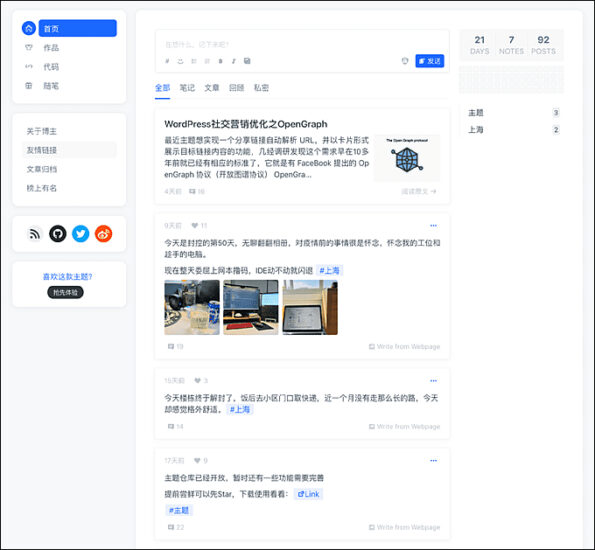Open the RSS feed icon

[35, 234]
